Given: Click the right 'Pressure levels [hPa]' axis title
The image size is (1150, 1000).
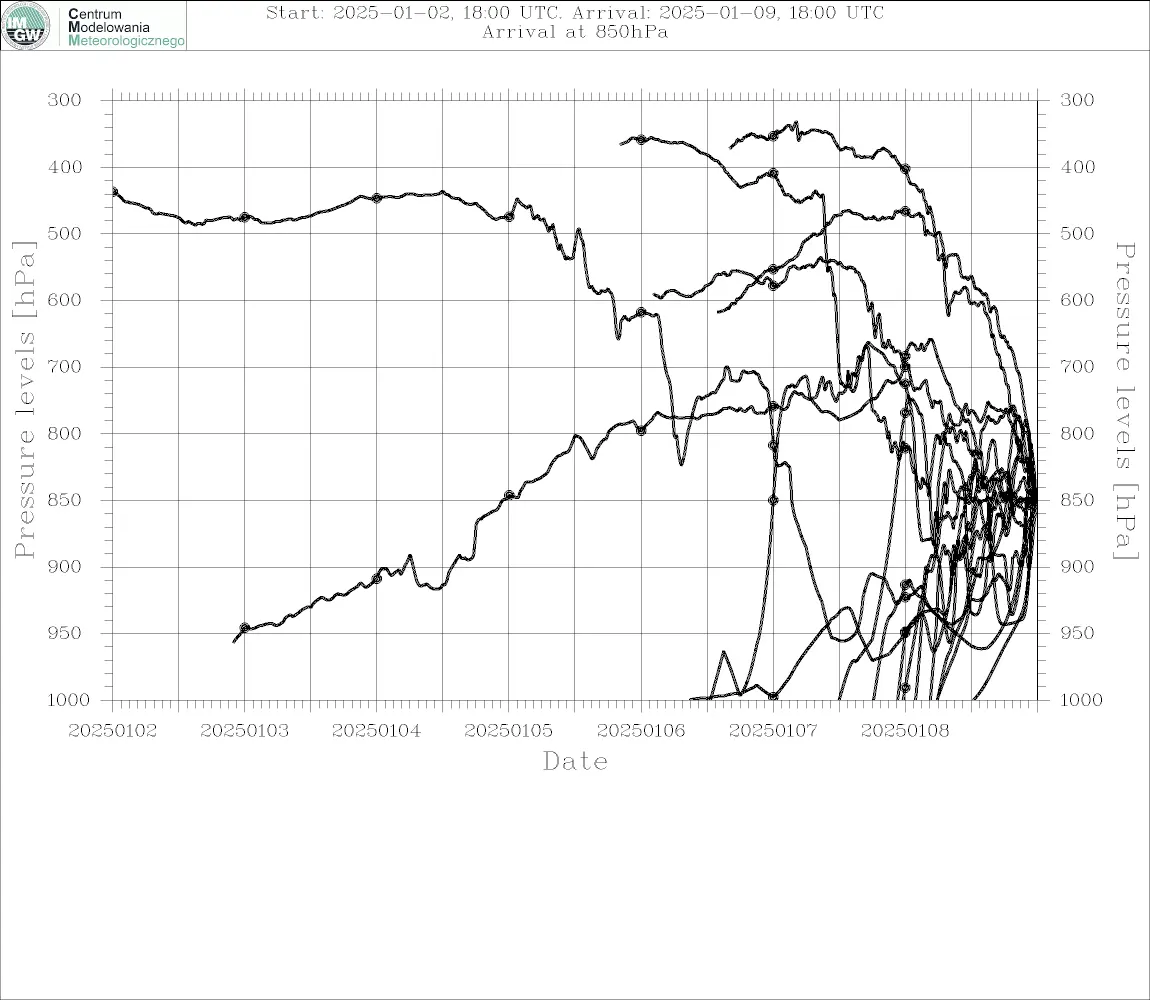Looking at the screenshot, I should tap(1125, 401).
